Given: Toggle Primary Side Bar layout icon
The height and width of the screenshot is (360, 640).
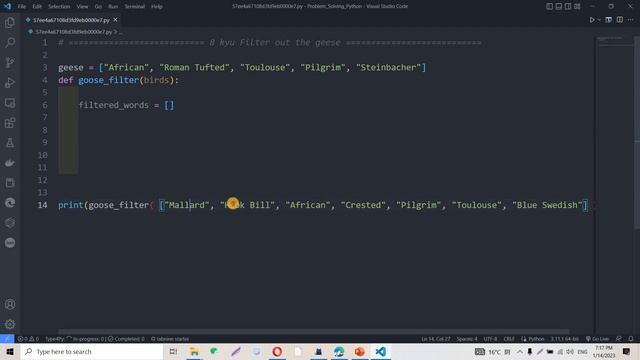Looking at the screenshot, I should pyautogui.click(x=549, y=6).
